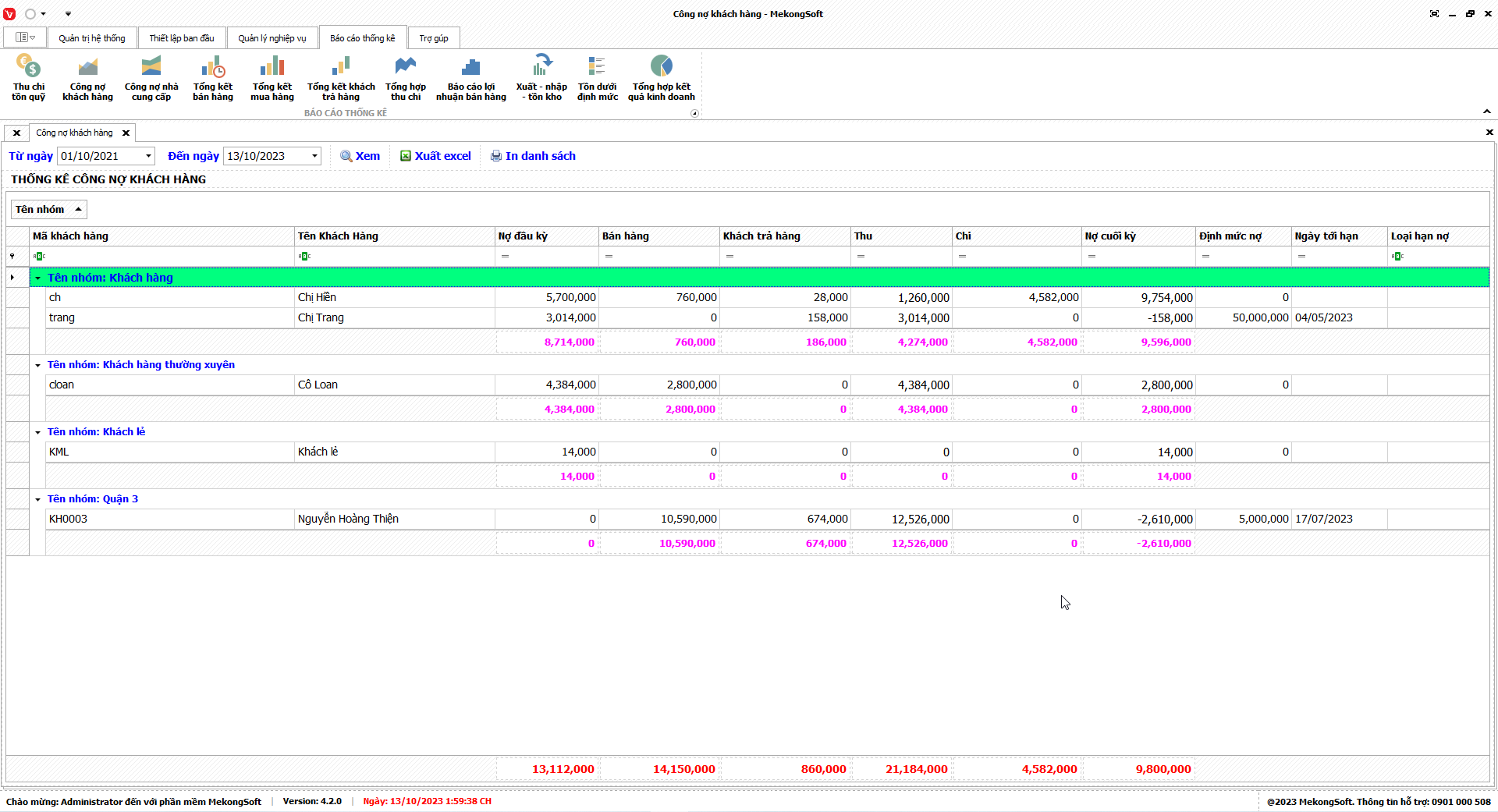Click the Xem button
This screenshot has height=812, width=1498.
[360, 156]
